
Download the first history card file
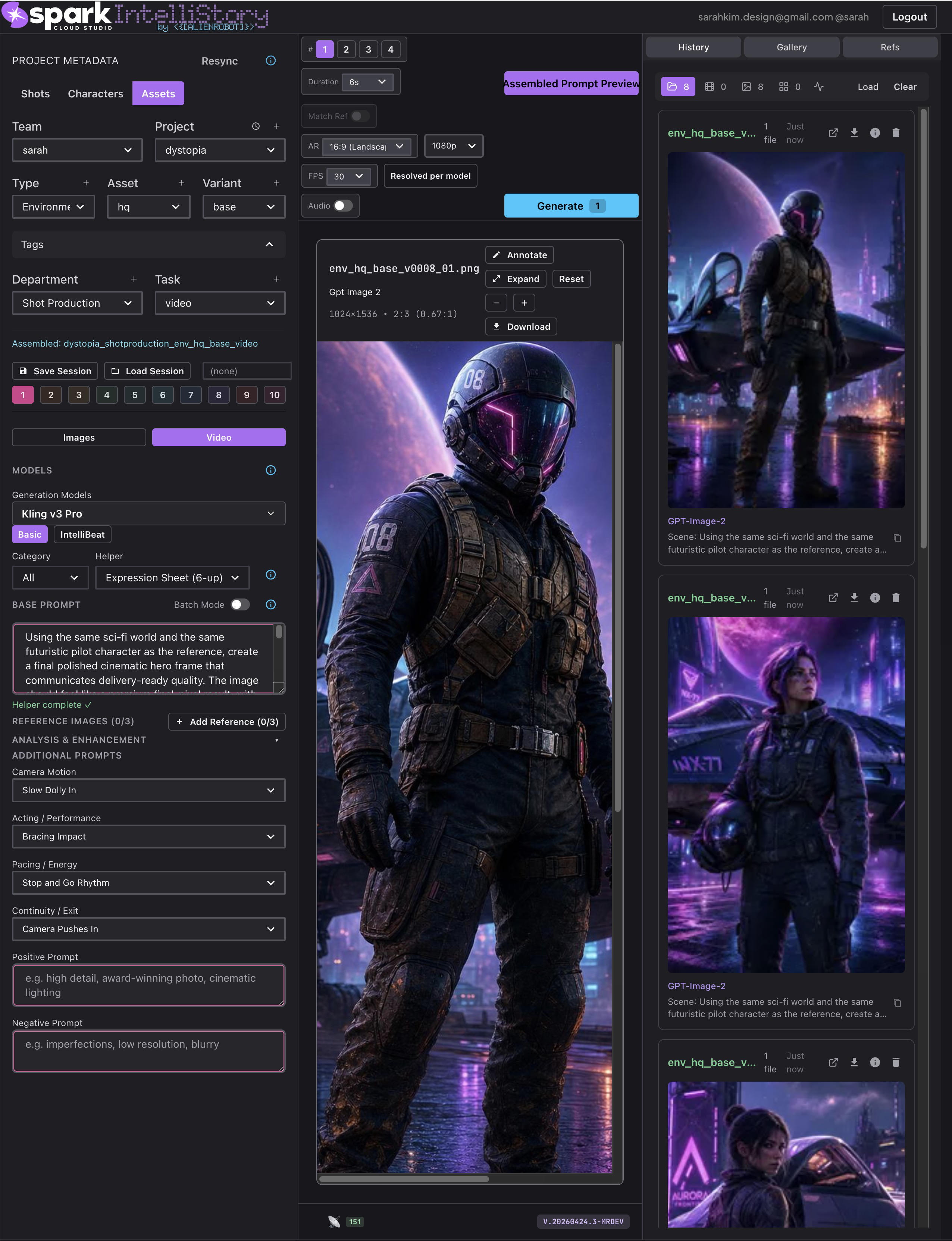pos(854,133)
